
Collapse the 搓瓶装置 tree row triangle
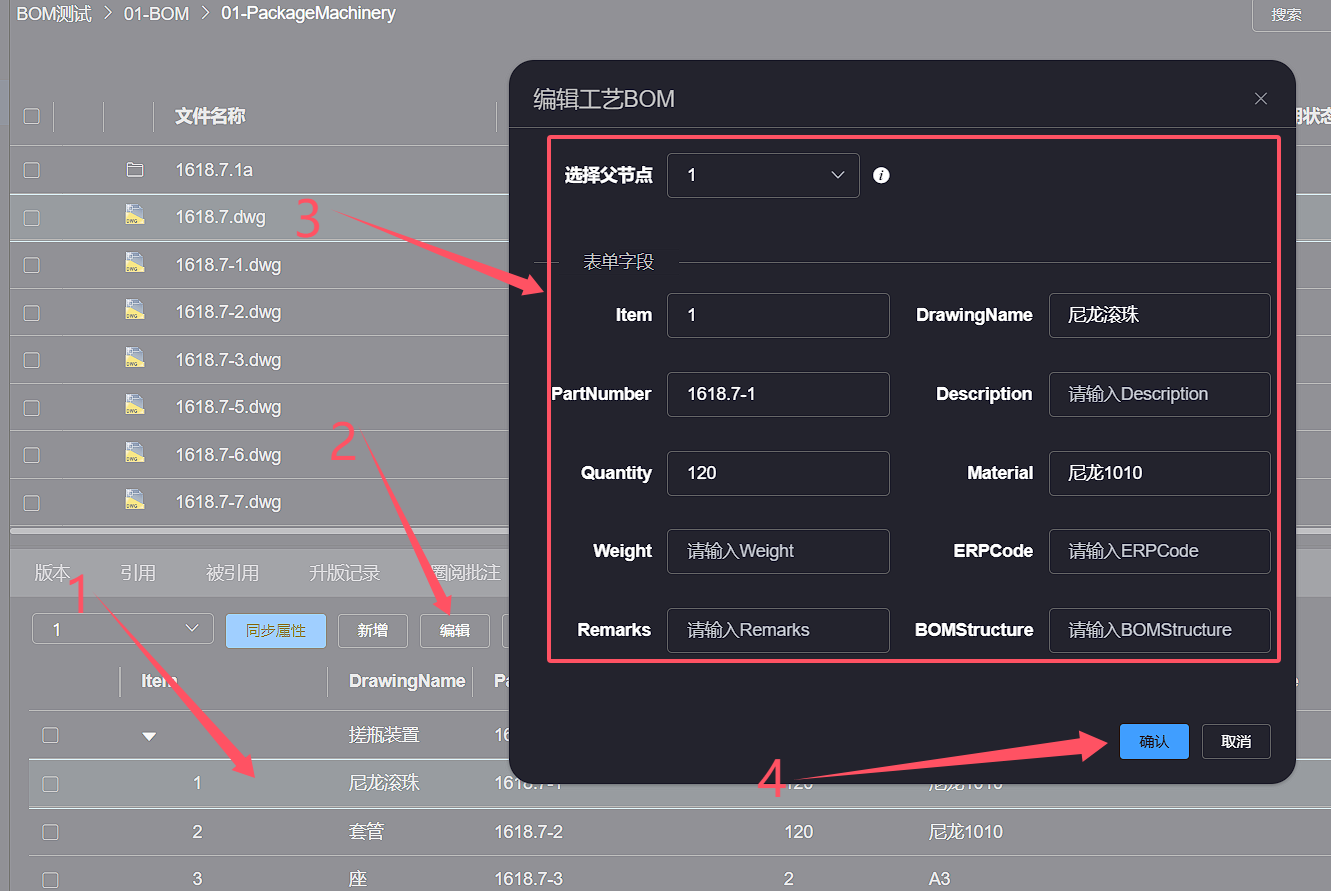pos(149,737)
